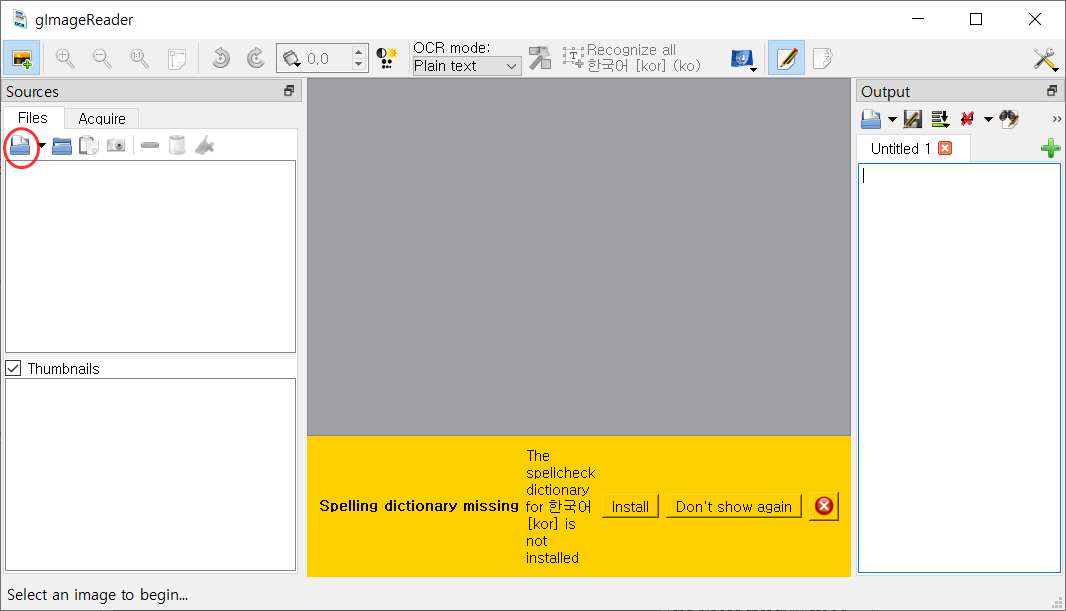Switch to the Acquire tab

point(102,118)
